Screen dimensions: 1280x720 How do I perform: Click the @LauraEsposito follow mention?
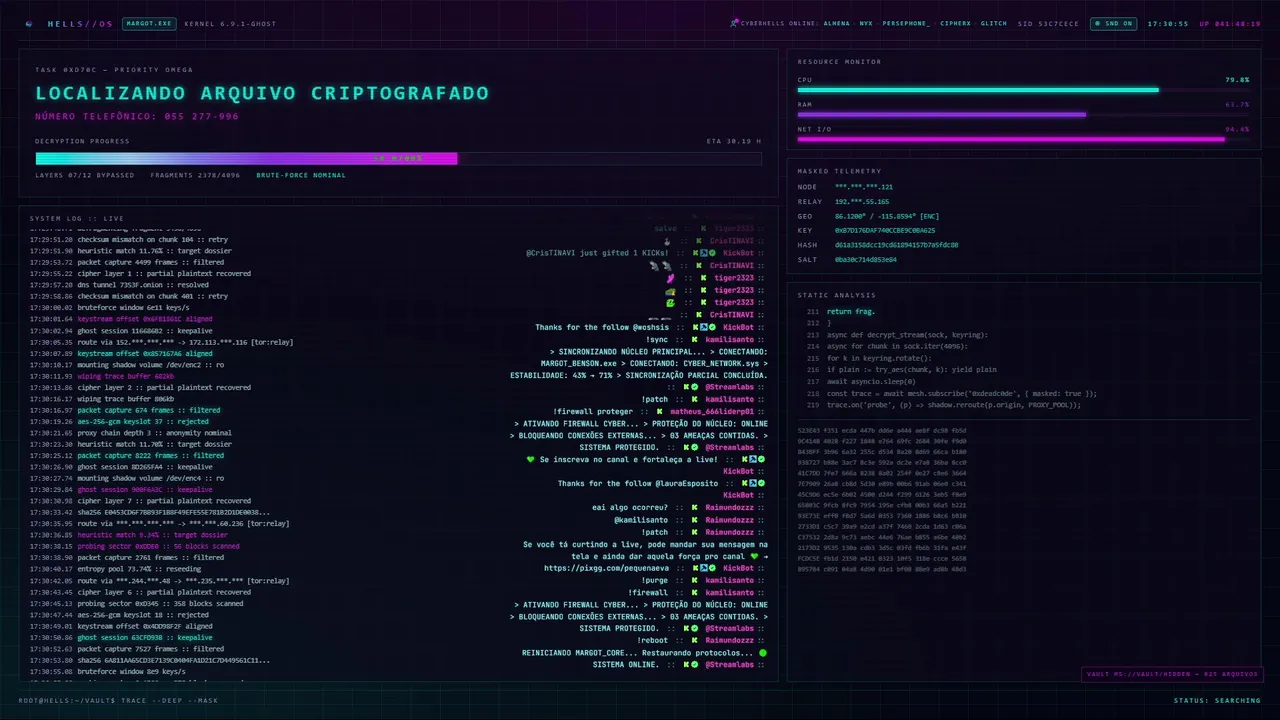pos(687,483)
